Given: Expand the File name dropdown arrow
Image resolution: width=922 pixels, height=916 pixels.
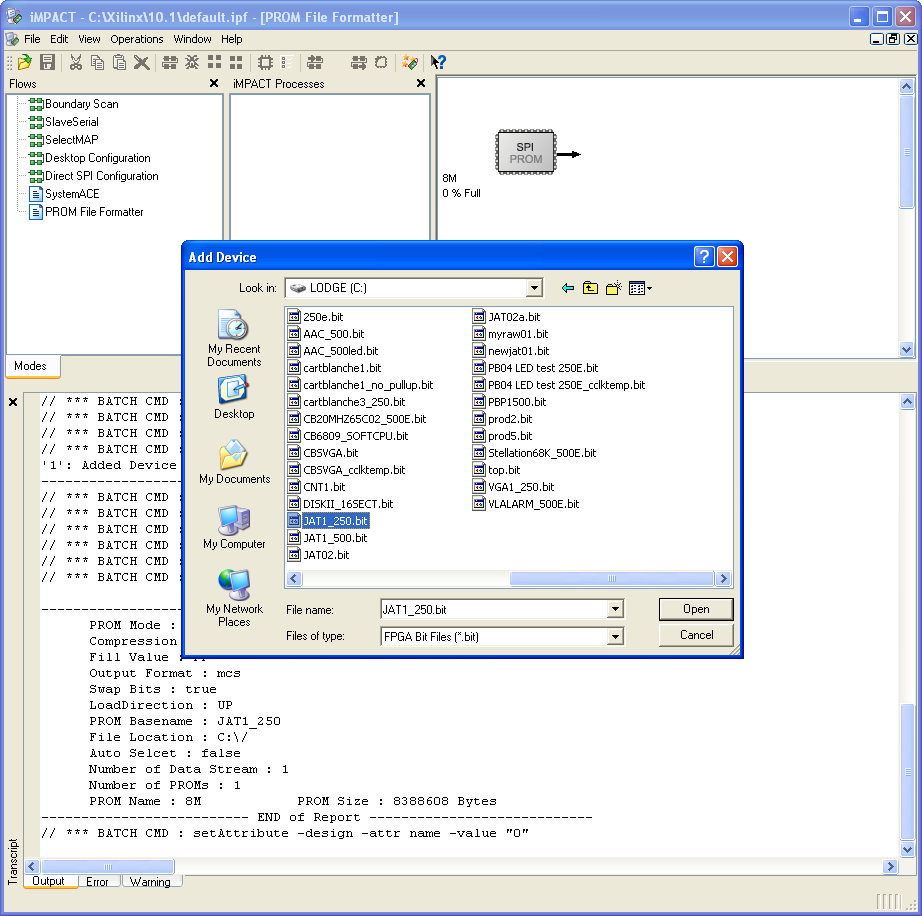Looking at the screenshot, I should tap(615, 609).
